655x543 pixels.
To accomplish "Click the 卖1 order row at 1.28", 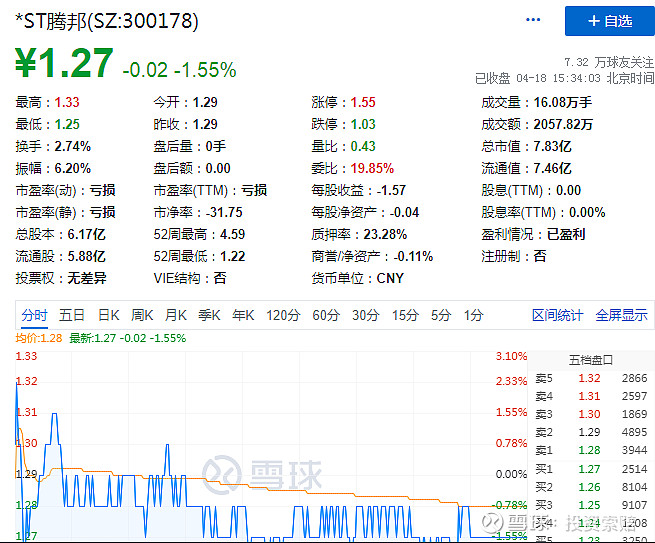I will click(591, 450).
